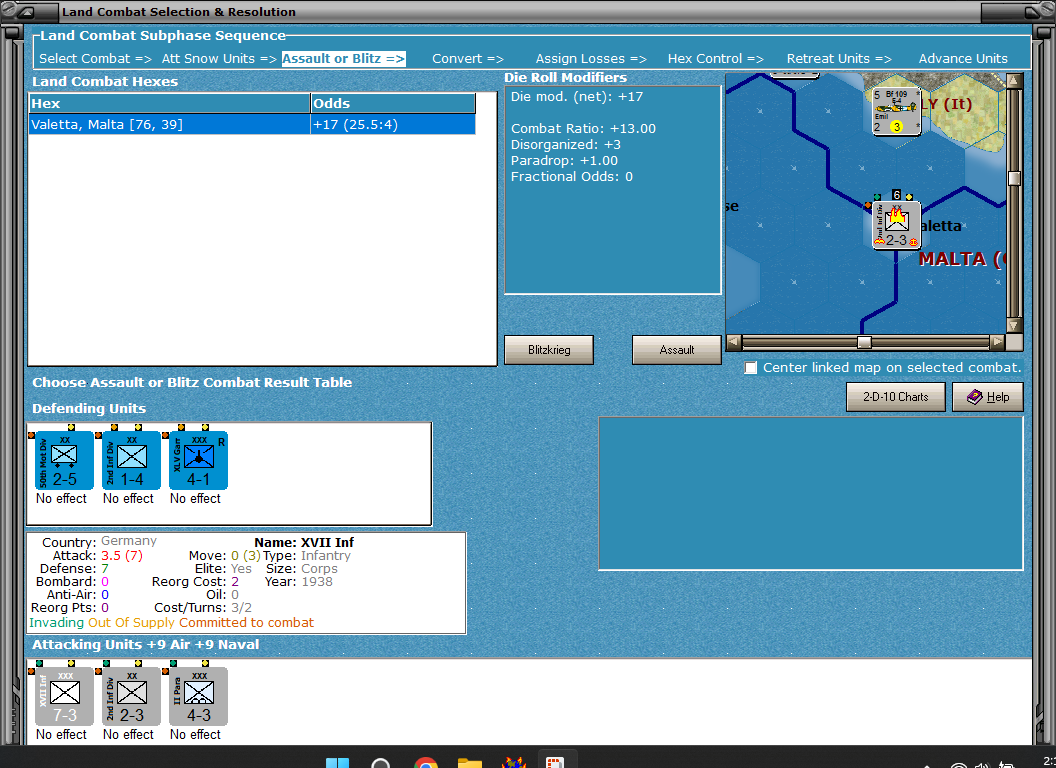The height and width of the screenshot is (768, 1056).
Task: Select Valetta, Malta combat hex row
Action: (252, 125)
